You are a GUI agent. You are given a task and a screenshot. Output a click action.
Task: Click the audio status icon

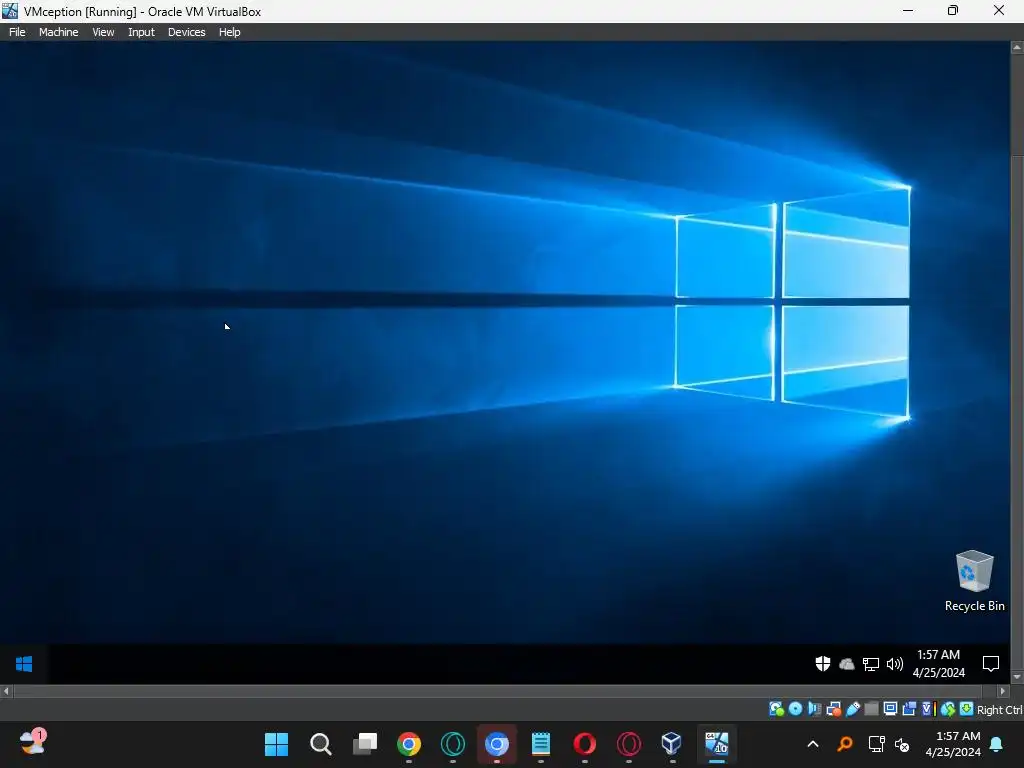point(814,709)
